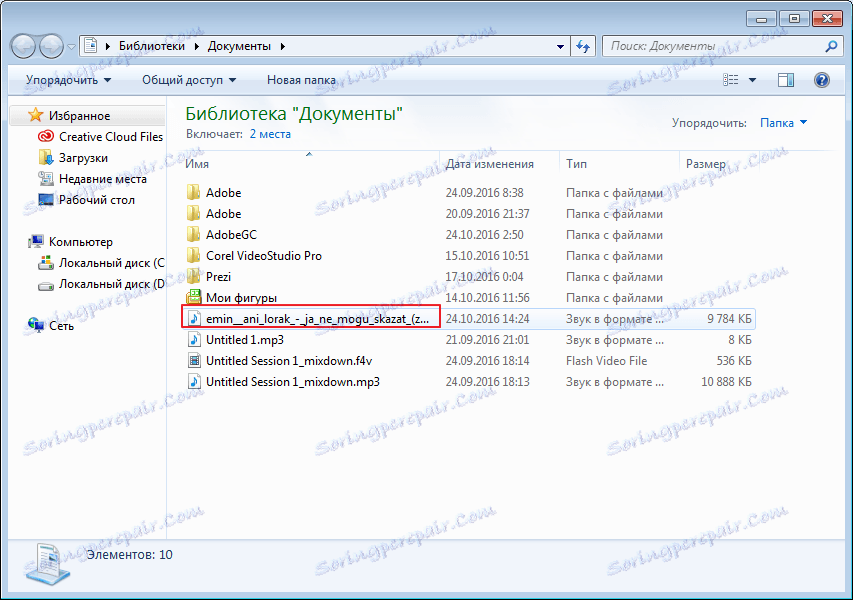Select the Untitled 1.mp3 file
Screen dimensions: 853x600
pos(244,339)
